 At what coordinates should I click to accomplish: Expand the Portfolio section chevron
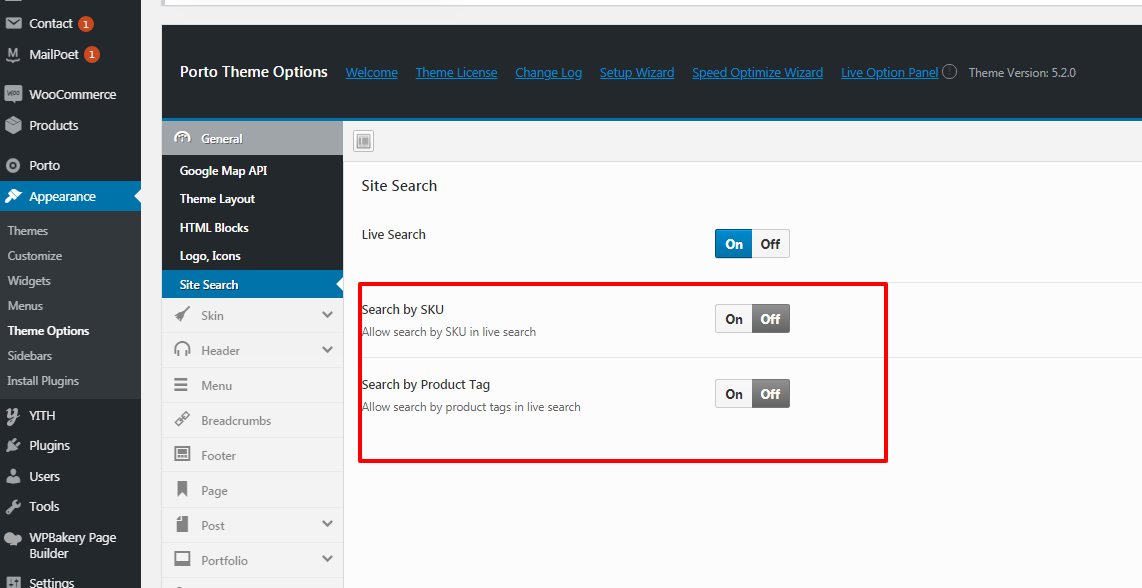(x=327, y=559)
